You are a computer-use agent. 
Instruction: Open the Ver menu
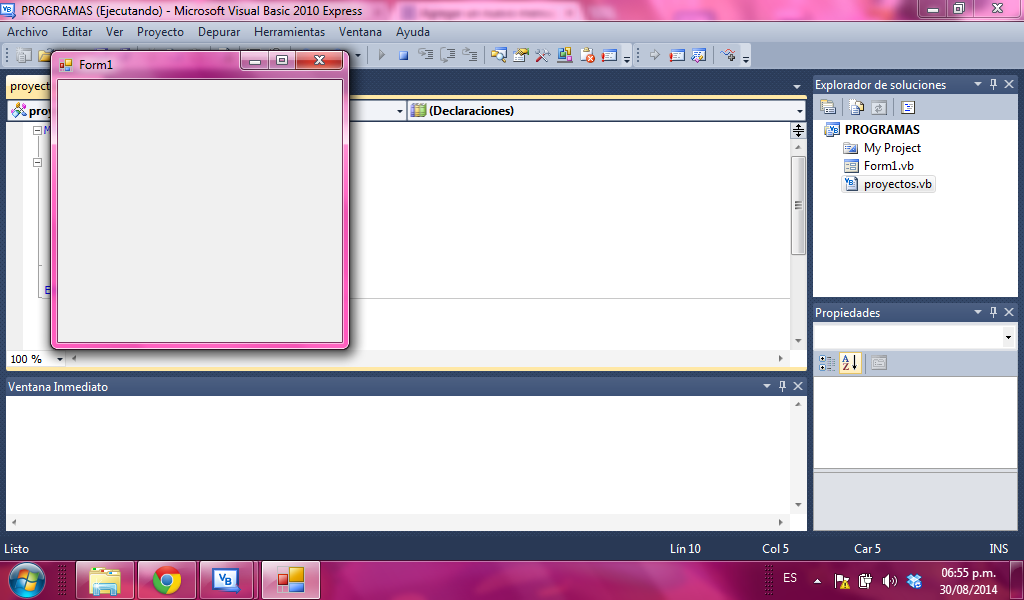pyautogui.click(x=114, y=31)
